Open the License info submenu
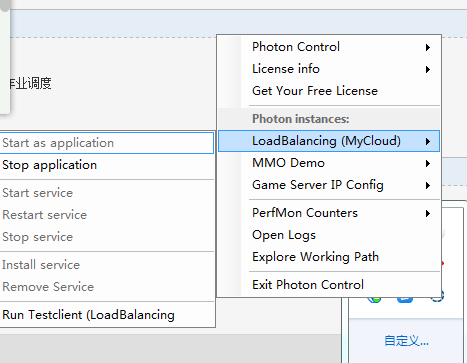 [x=329, y=69]
